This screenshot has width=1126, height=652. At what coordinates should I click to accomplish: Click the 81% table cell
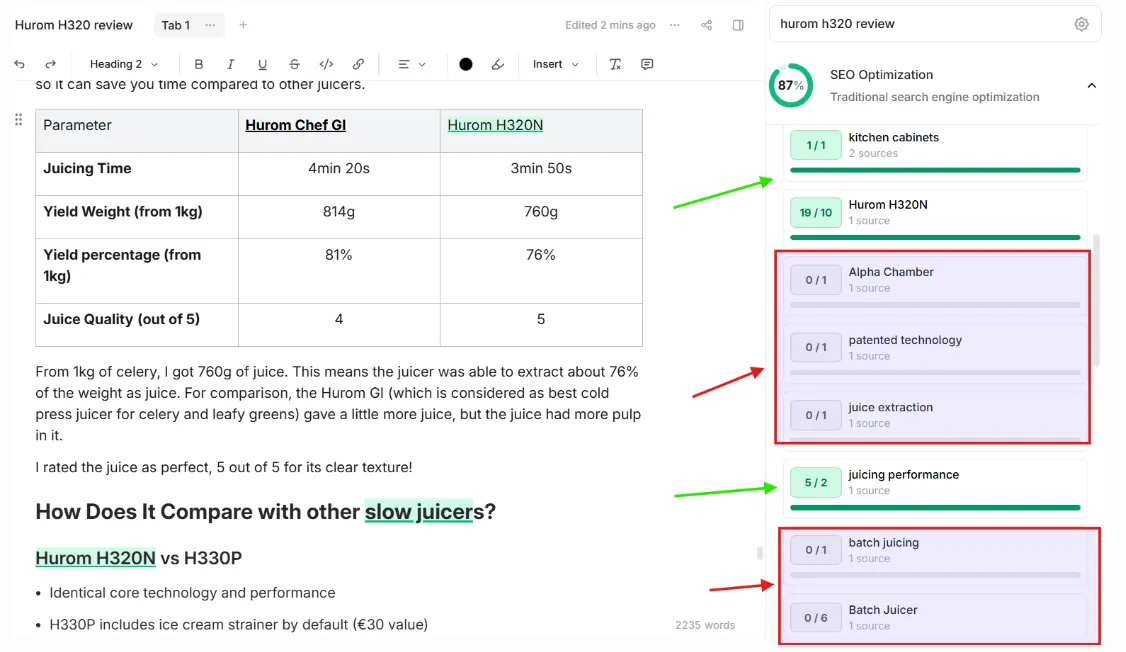tap(339, 271)
